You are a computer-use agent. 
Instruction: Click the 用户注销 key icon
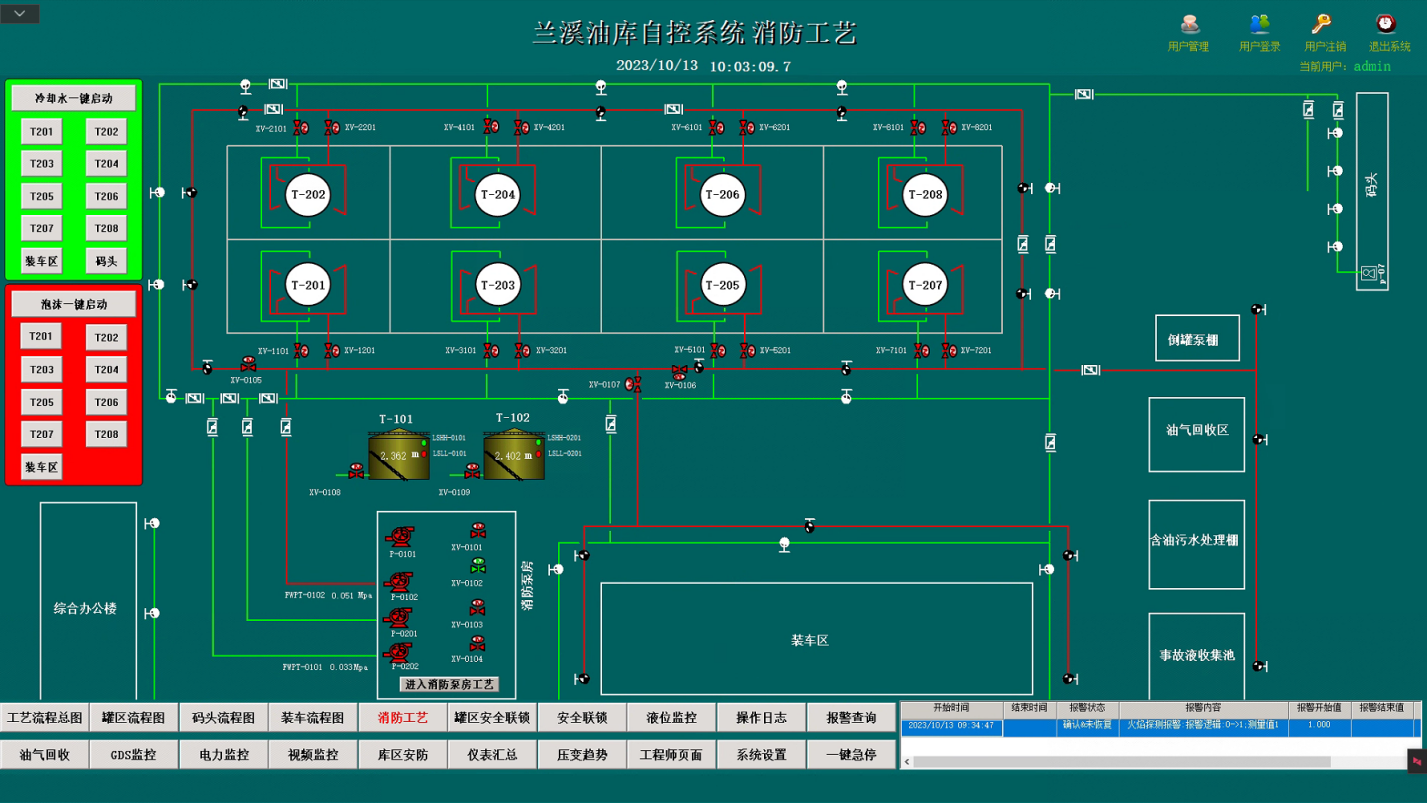[x=1322, y=24]
